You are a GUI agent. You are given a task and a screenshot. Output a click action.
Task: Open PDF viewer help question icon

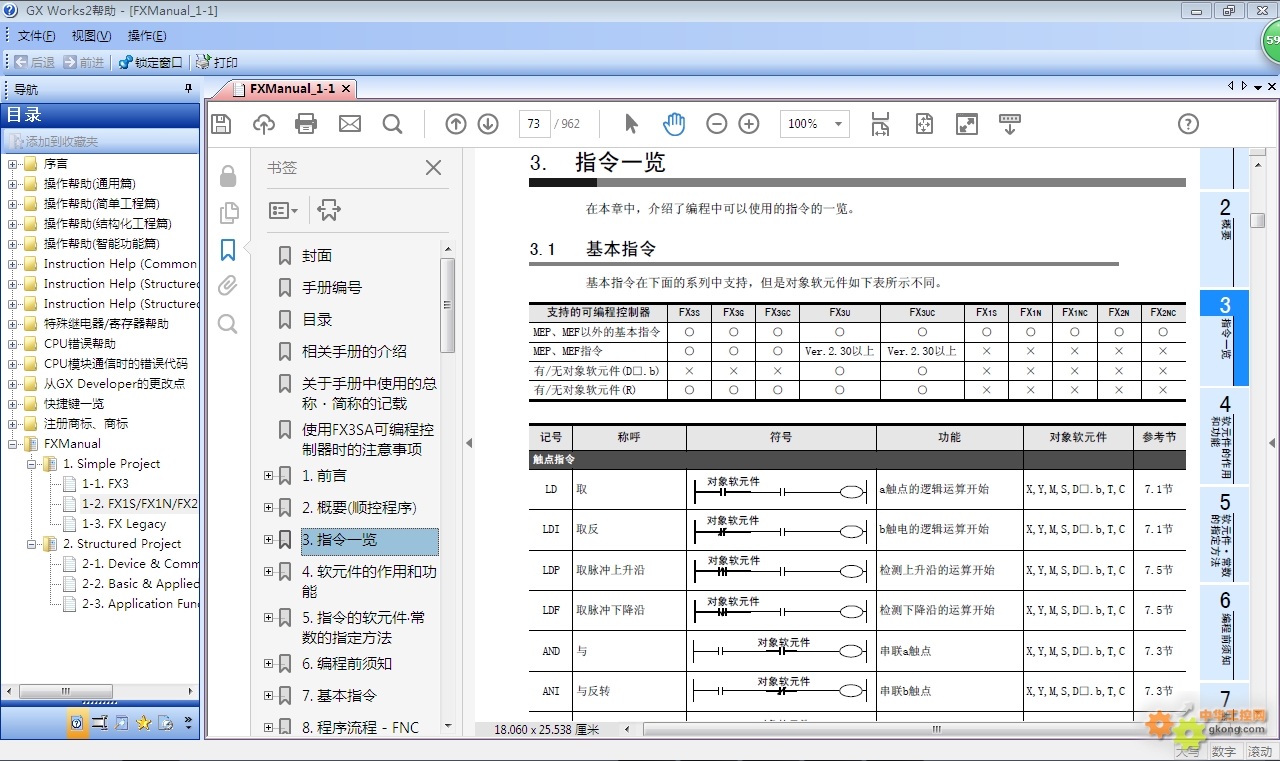[x=1188, y=124]
